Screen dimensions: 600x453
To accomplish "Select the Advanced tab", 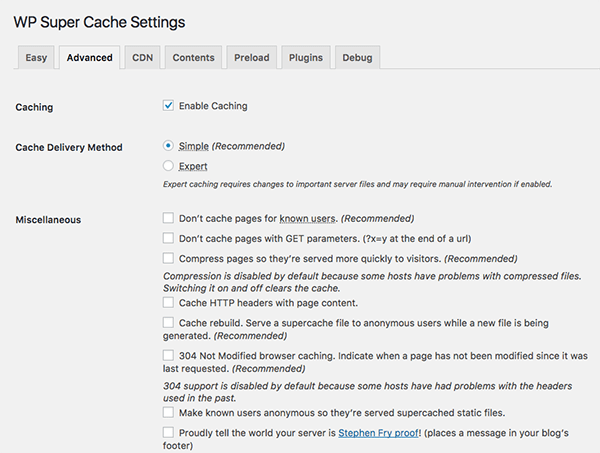I will point(89,58).
